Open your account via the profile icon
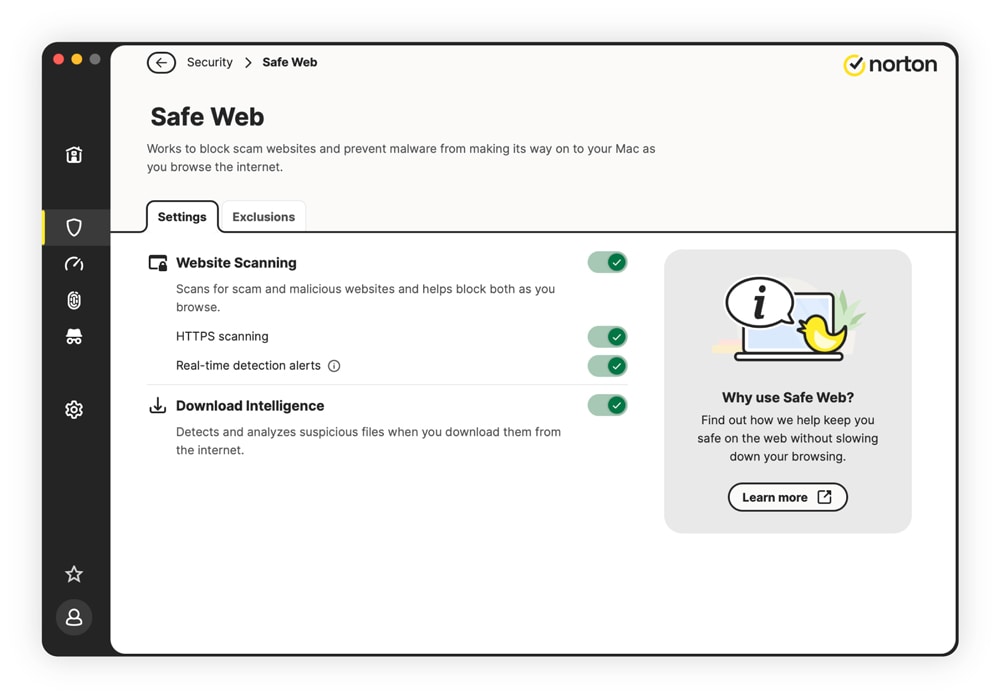This screenshot has width=1000, height=698. click(x=74, y=617)
